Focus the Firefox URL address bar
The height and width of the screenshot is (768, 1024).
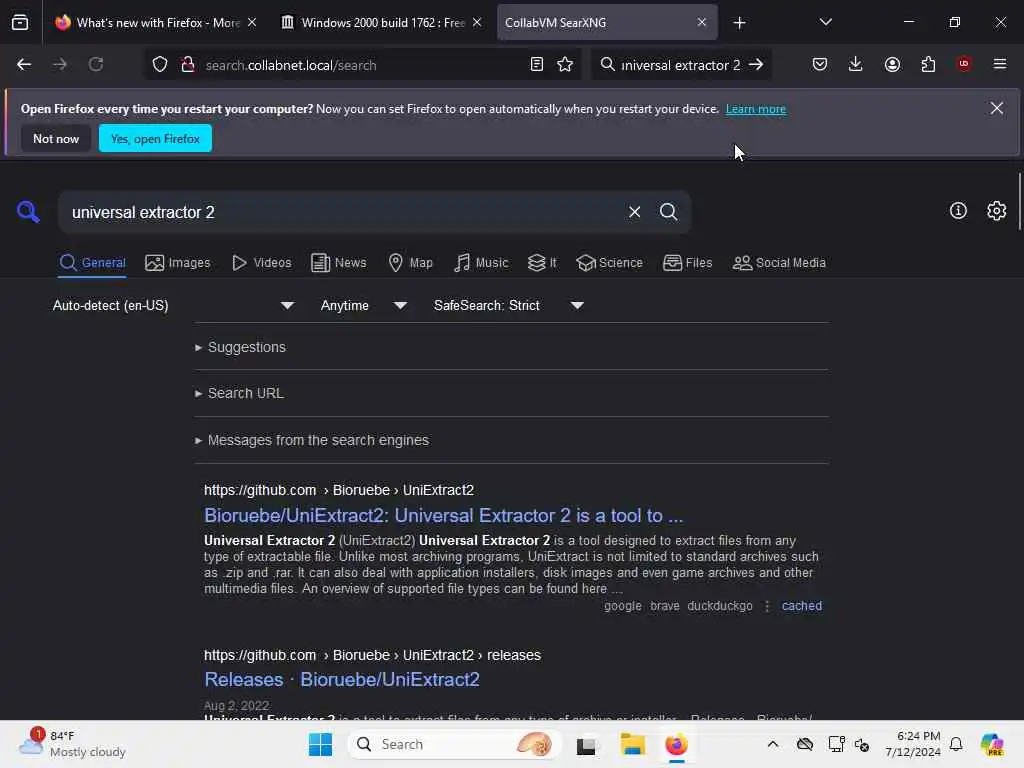click(362, 65)
